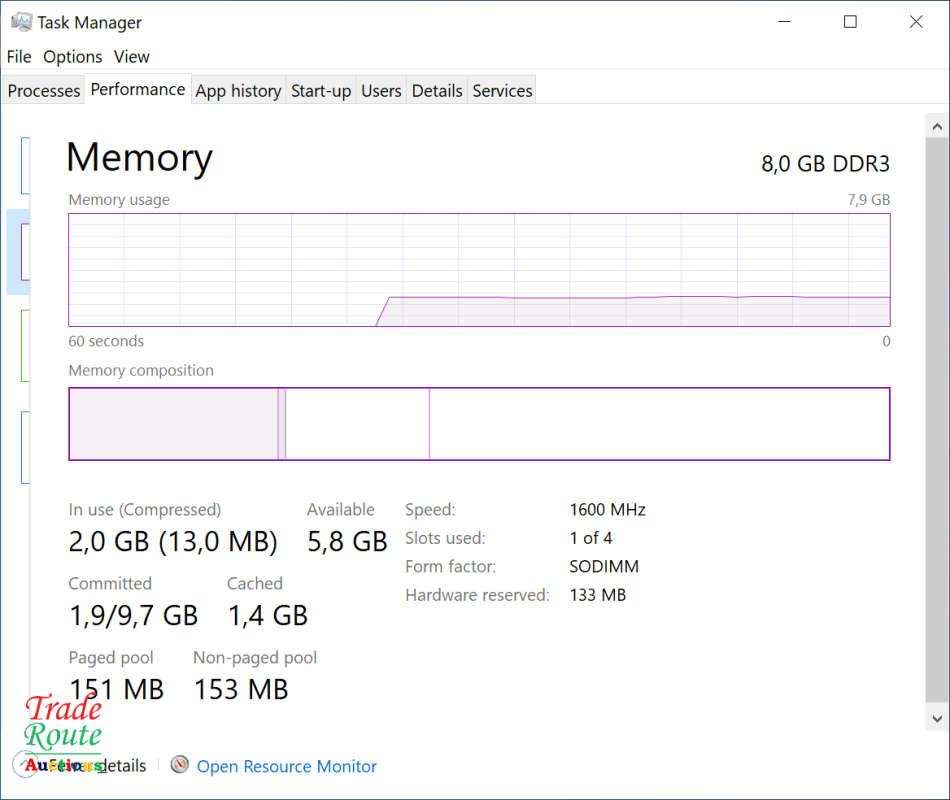Switch to the App history tab

coord(238,91)
